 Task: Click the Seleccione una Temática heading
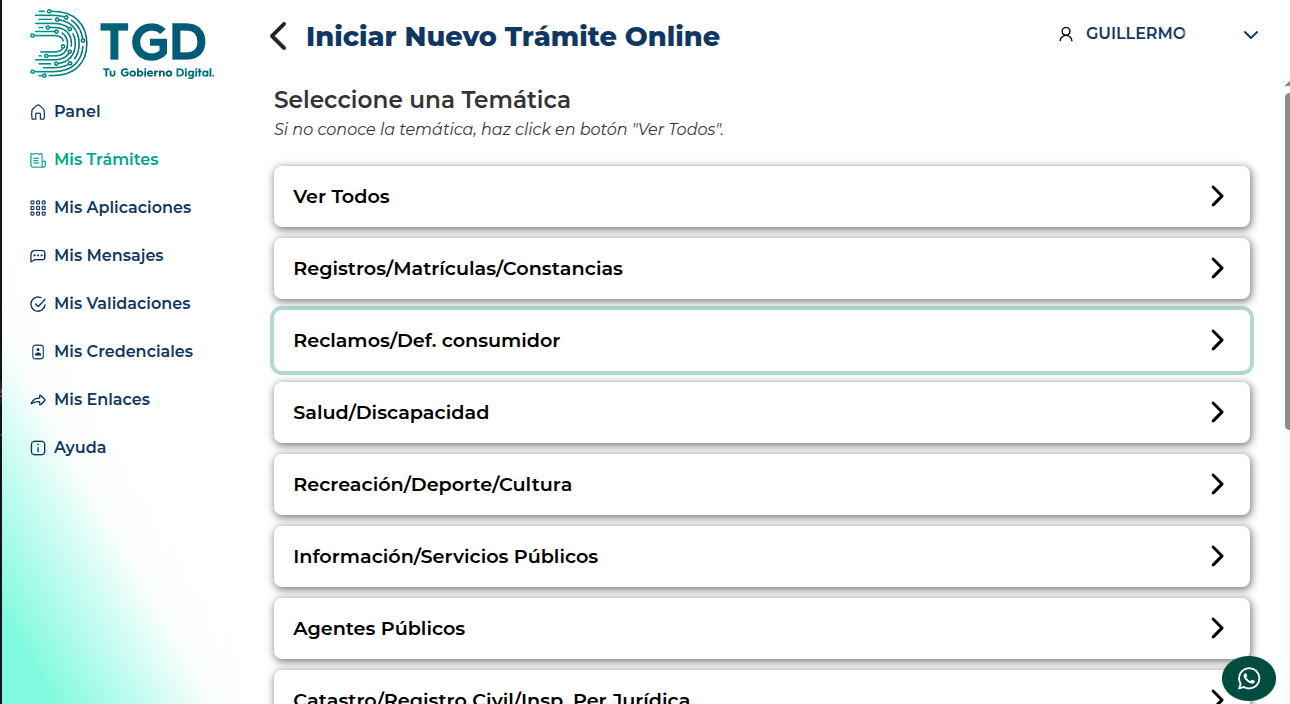[422, 100]
